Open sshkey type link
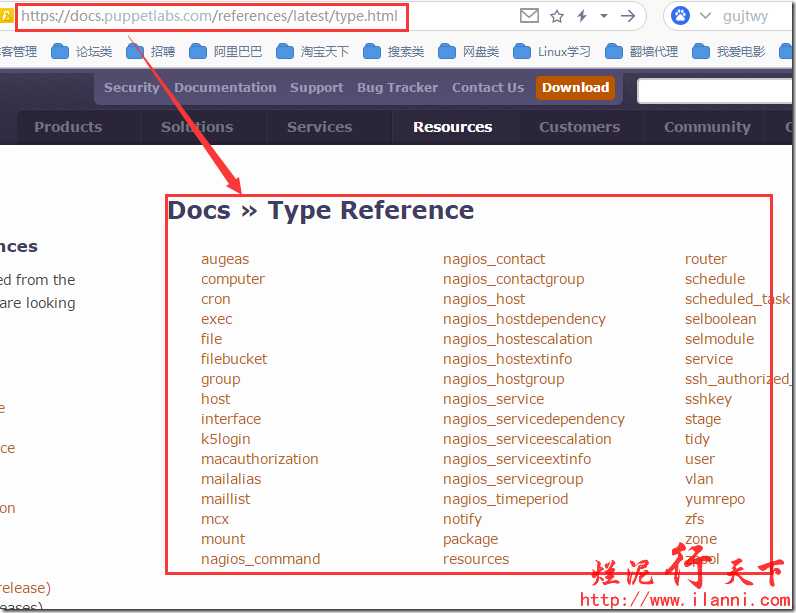Viewport: 796px width, 613px height. (x=708, y=399)
